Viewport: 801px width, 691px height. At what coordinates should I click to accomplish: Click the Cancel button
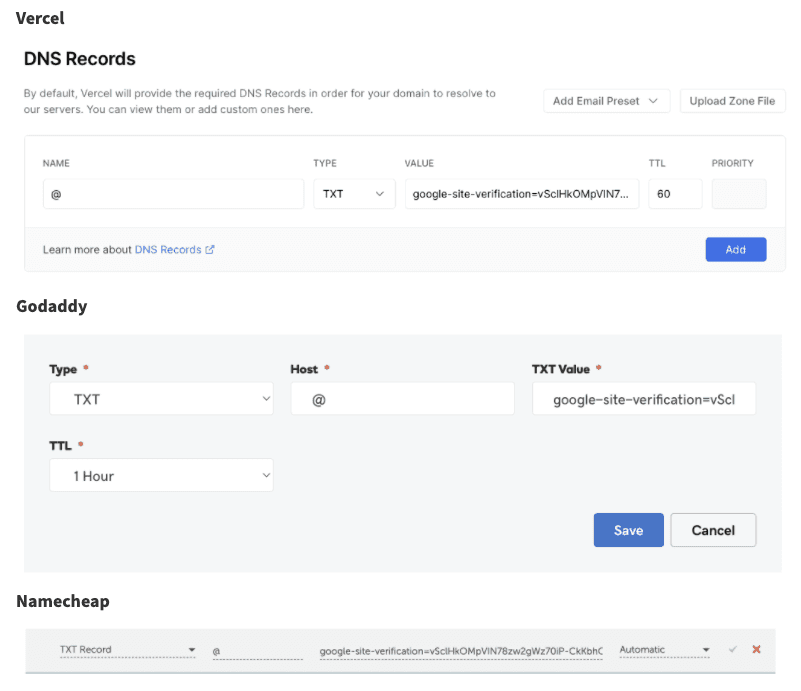tap(713, 530)
